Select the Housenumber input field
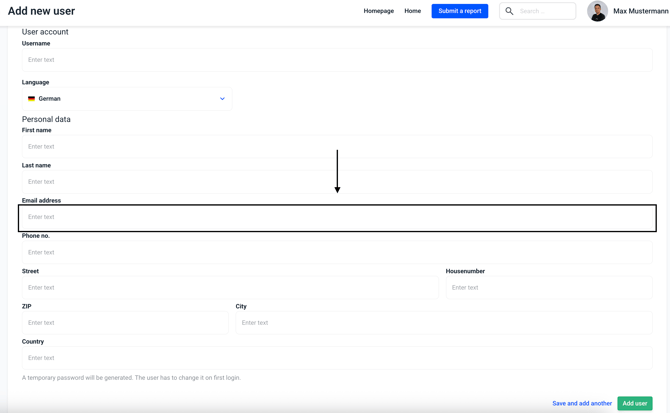This screenshot has height=413, width=670. pyautogui.click(x=548, y=288)
